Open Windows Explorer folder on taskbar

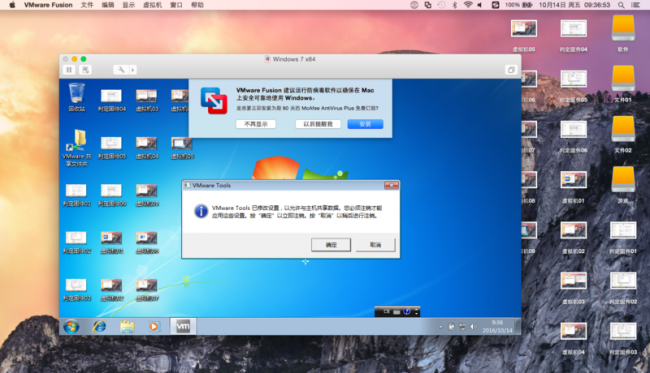tap(127, 327)
